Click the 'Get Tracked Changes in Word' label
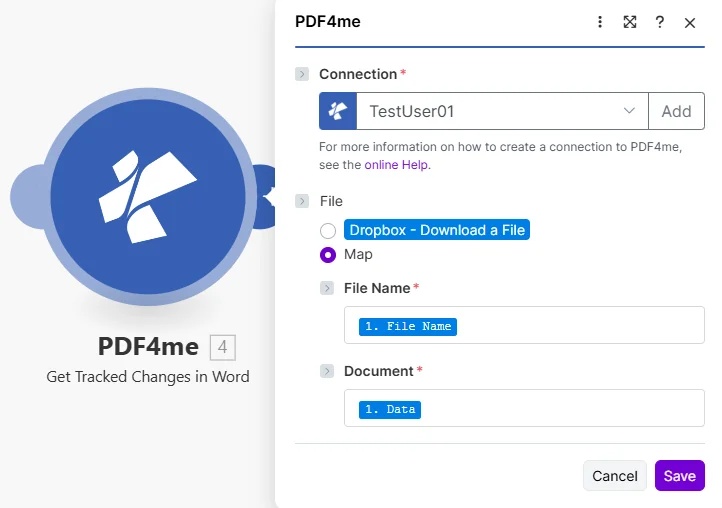722x508 pixels. [x=148, y=377]
